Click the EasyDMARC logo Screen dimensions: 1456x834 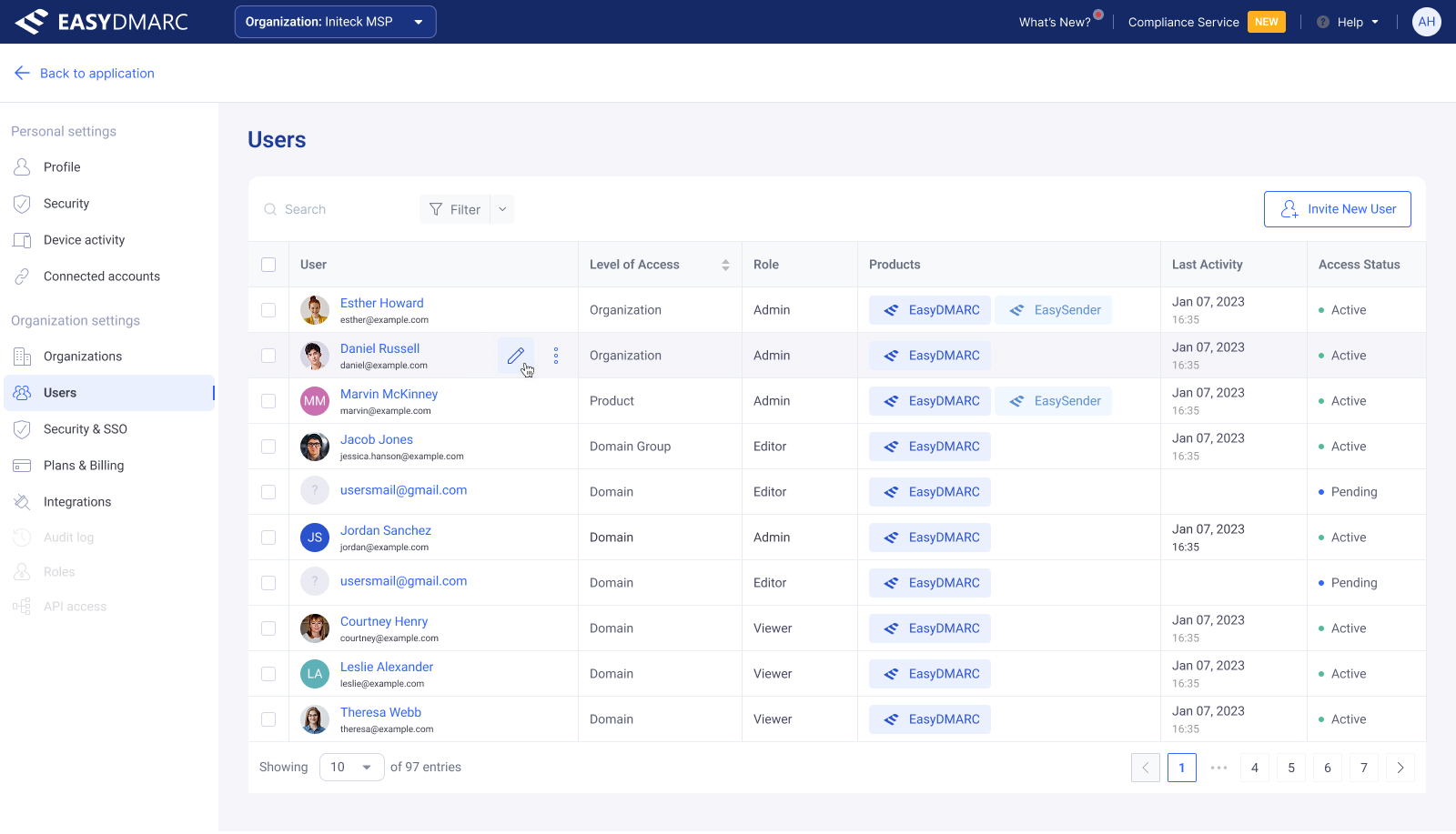pyautogui.click(x=101, y=22)
